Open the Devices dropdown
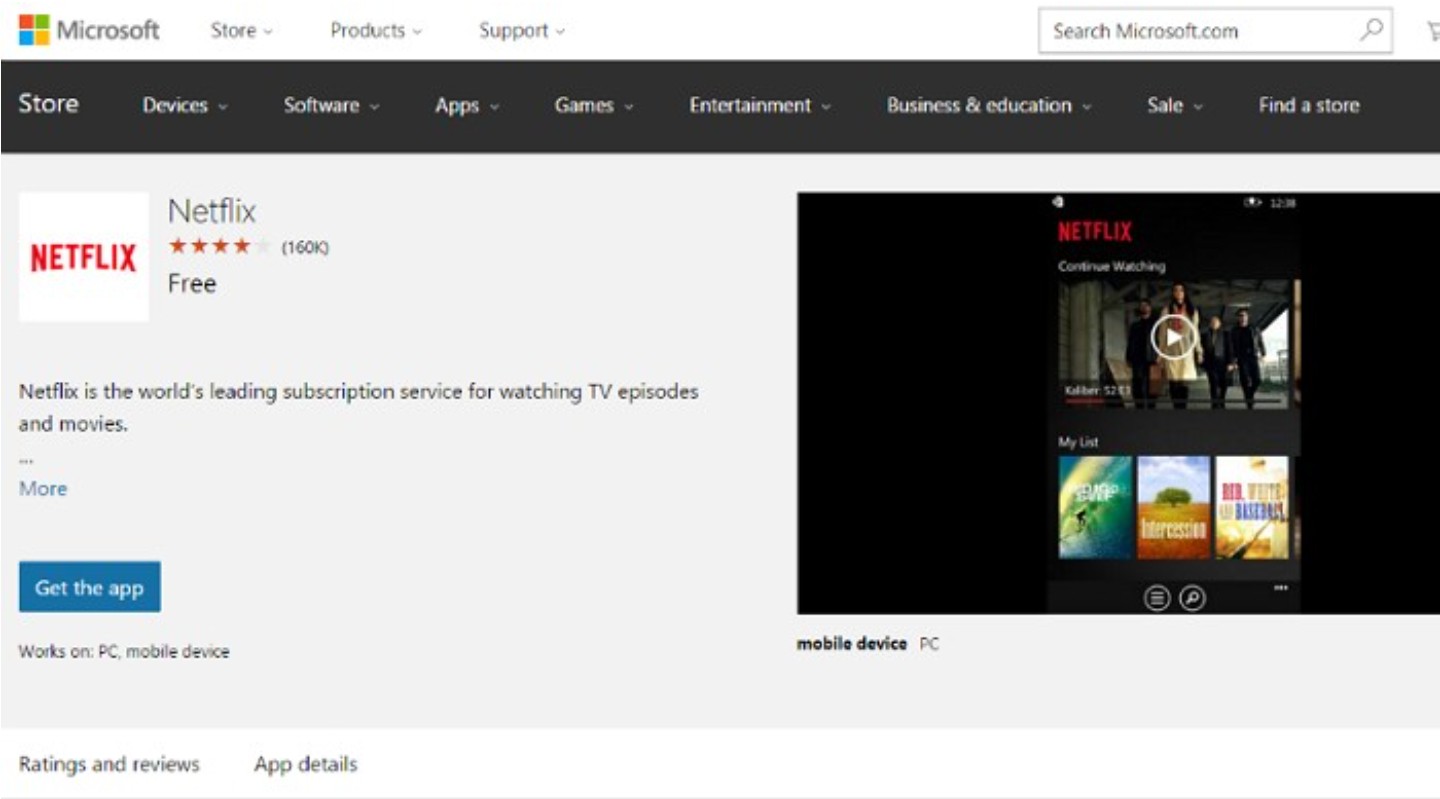The width and height of the screenshot is (1440, 799). click(x=185, y=105)
